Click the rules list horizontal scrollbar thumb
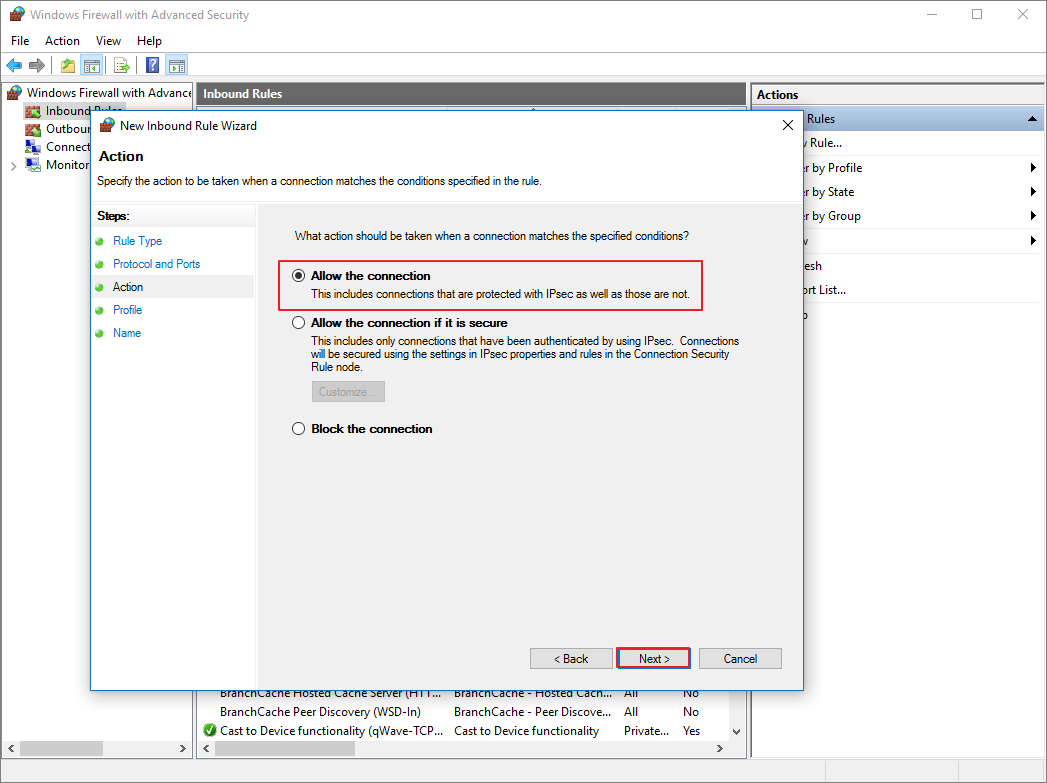The image size is (1047, 783). [285, 748]
